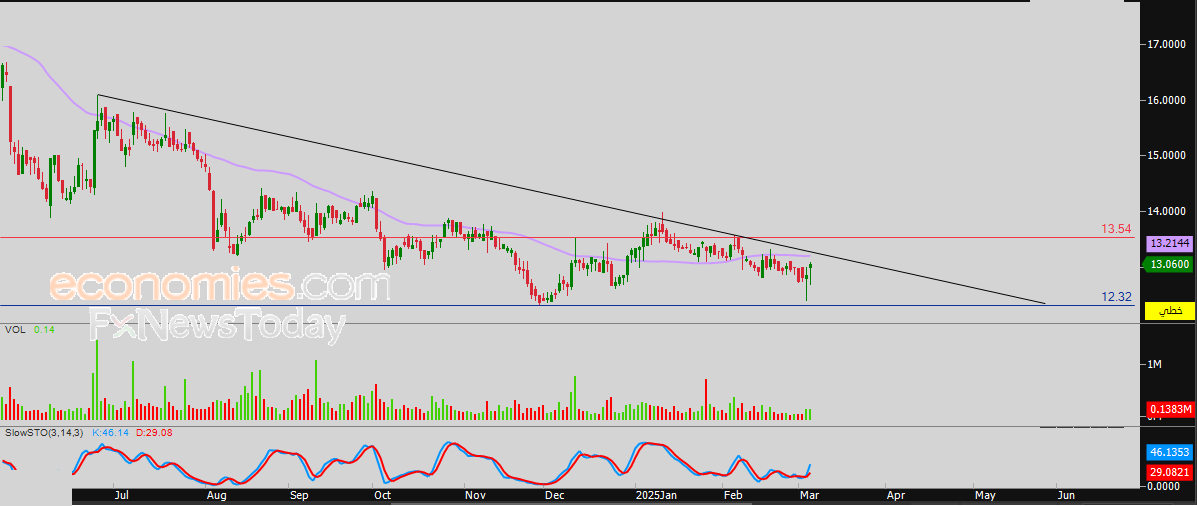Click the blue 46.1353 stochastic tag
The height and width of the screenshot is (506, 1197).
point(1170,452)
